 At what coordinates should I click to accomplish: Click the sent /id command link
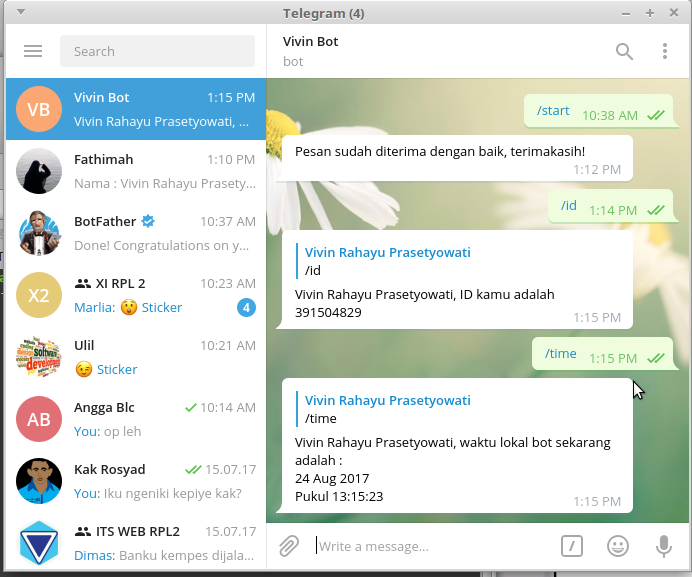568,205
